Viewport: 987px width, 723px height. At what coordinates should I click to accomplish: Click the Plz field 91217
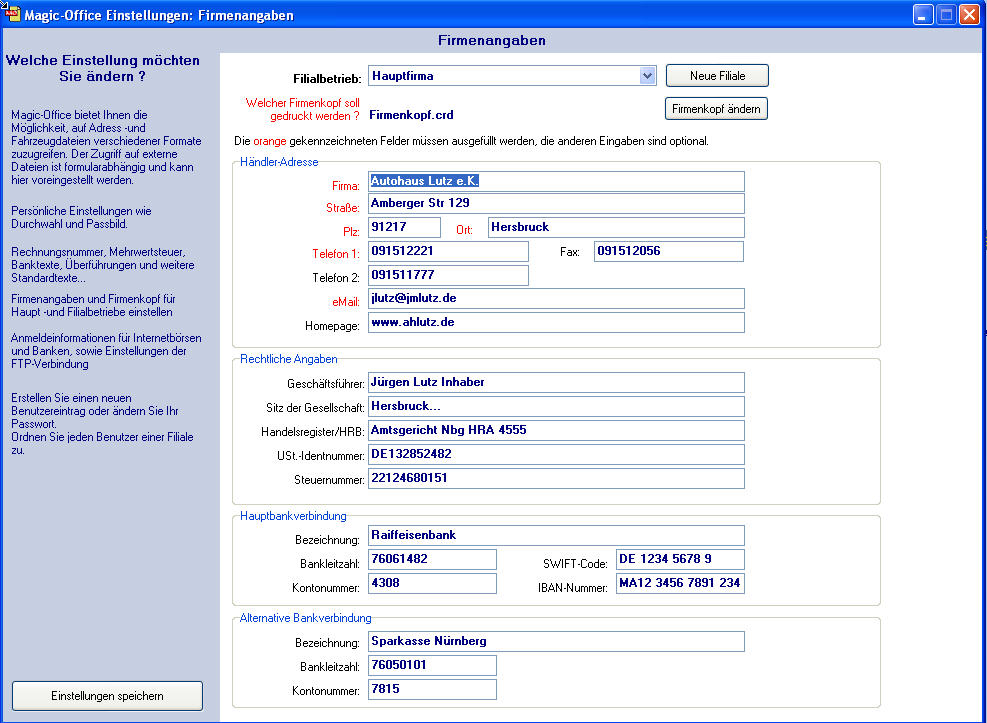404,227
